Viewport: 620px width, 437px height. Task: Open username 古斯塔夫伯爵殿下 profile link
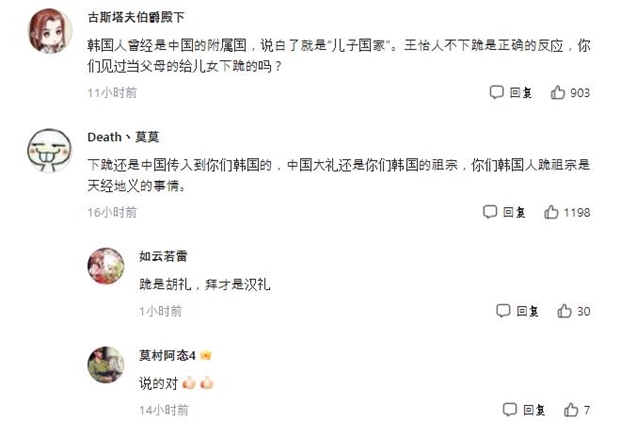coord(135,18)
